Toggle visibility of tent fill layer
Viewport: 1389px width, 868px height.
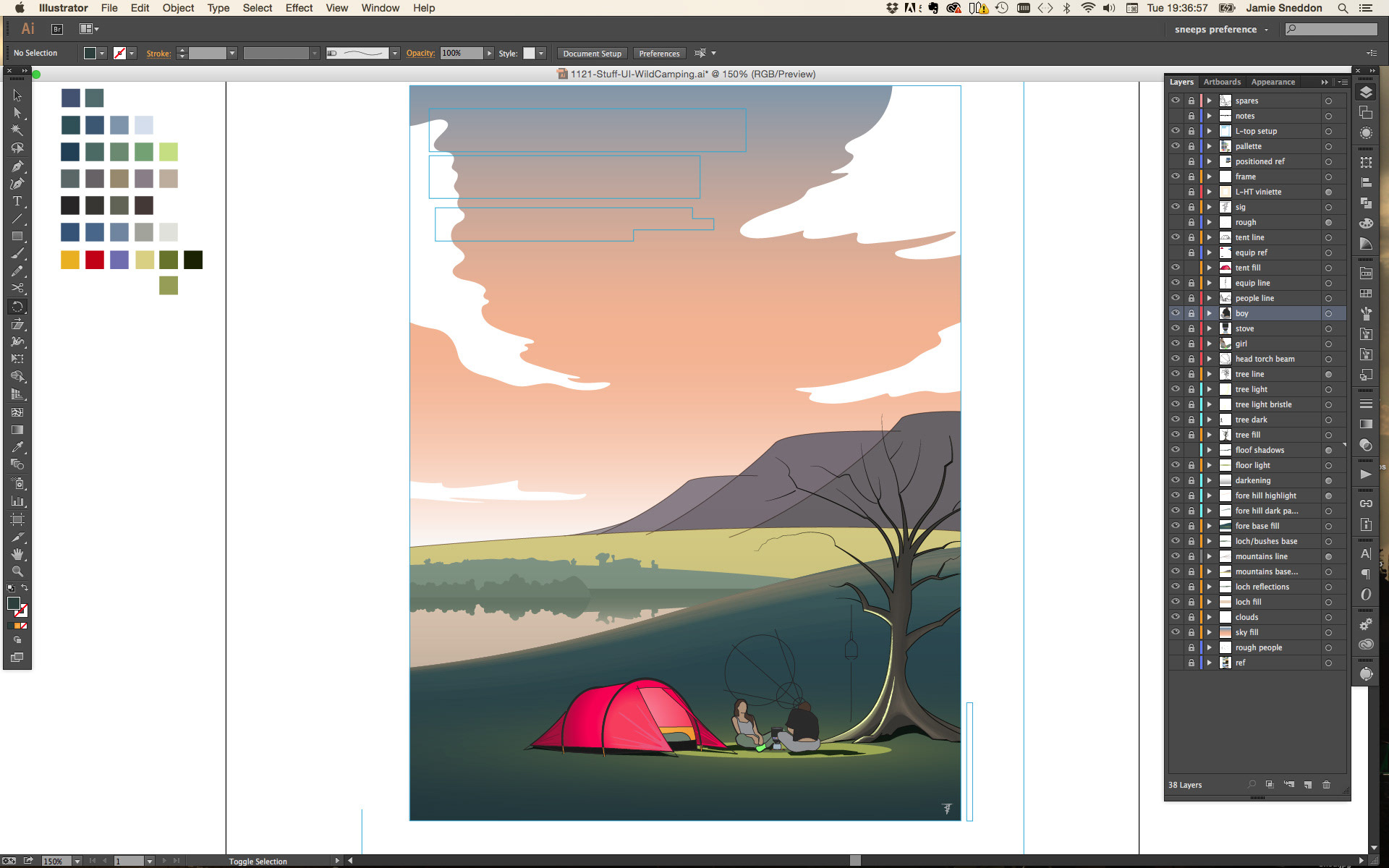(1176, 268)
